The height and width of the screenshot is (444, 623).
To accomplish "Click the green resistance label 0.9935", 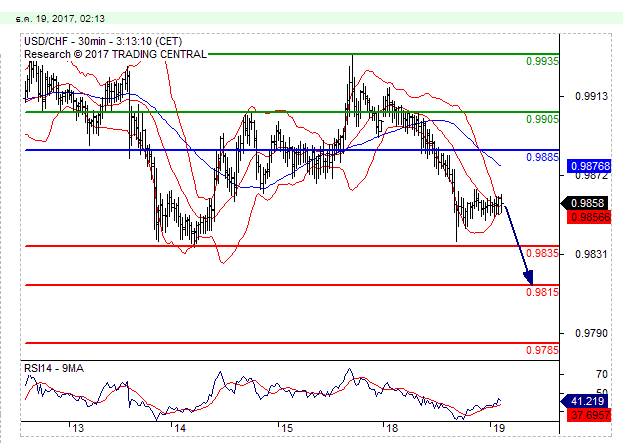I will tap(542, 61).
